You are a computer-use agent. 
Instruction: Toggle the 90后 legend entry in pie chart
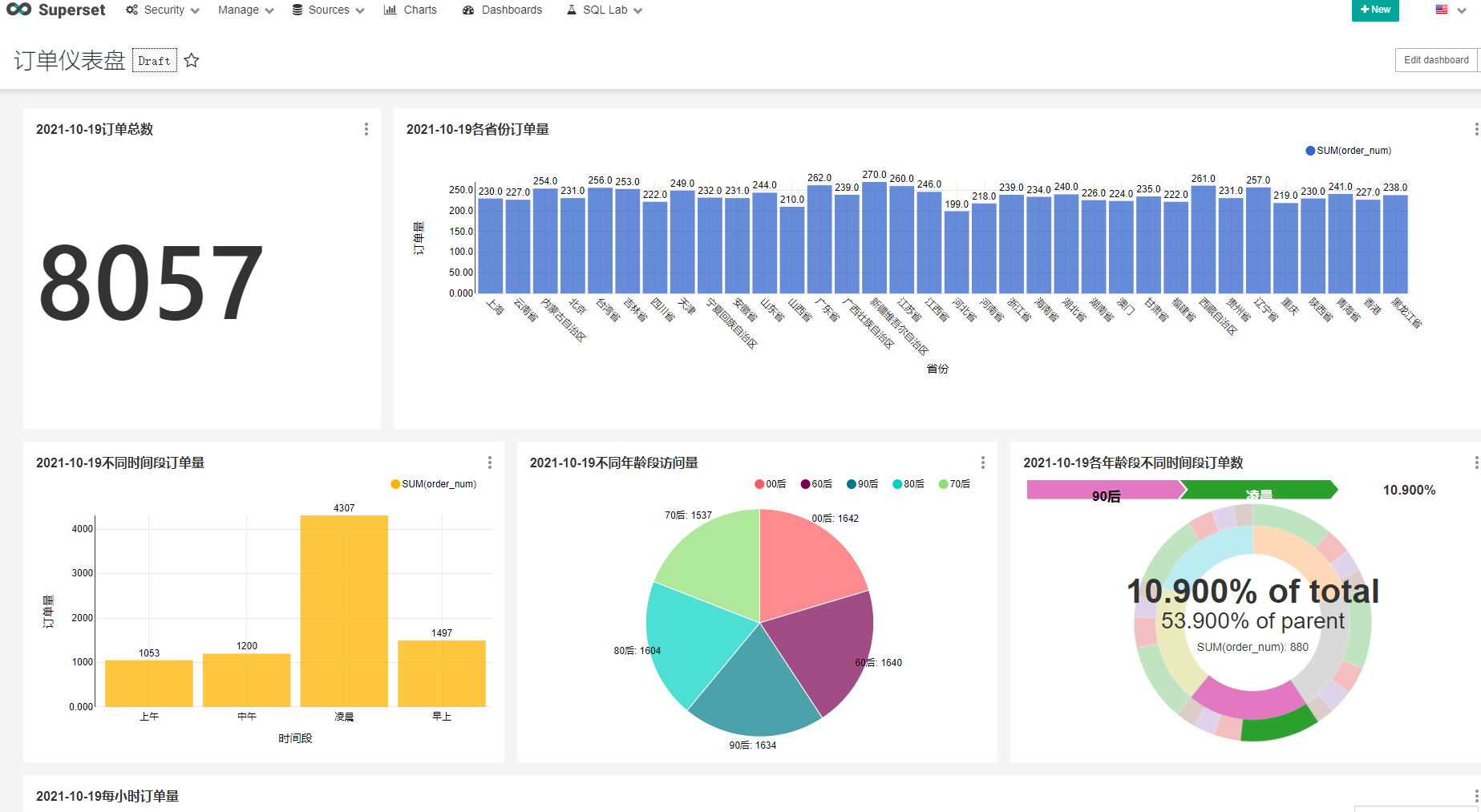tap(863, 484)
